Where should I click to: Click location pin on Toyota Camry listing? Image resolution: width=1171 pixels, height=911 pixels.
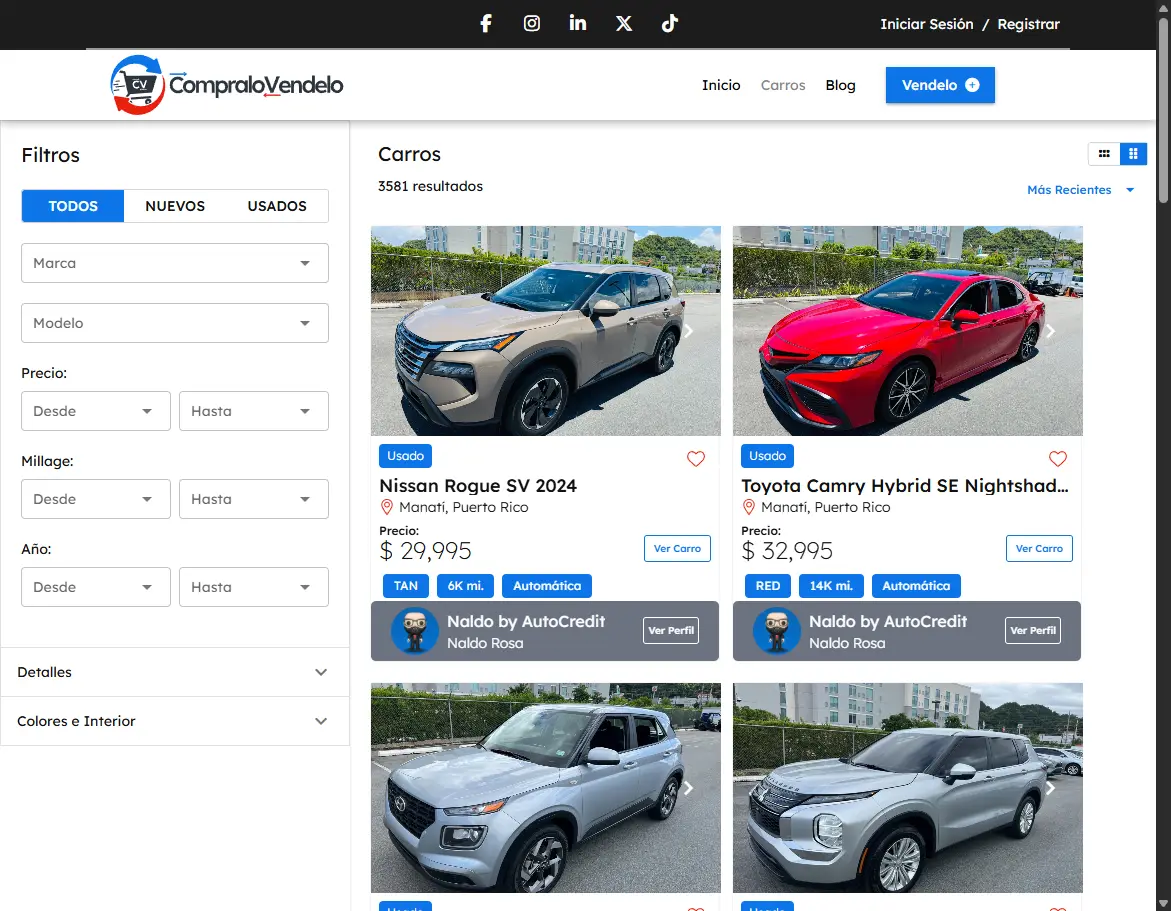(749, 508)
